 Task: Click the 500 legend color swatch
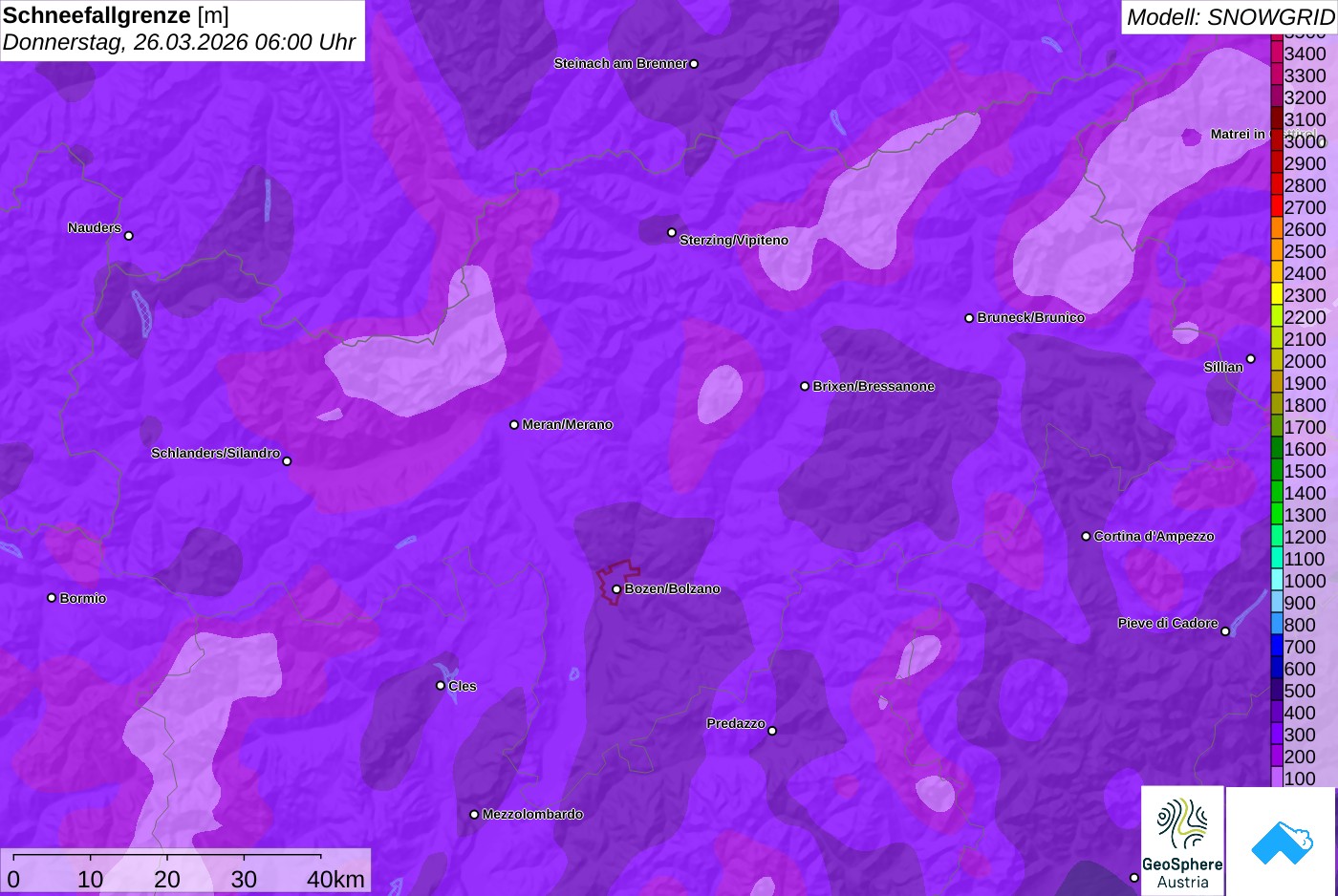[x=1276, y=690]
